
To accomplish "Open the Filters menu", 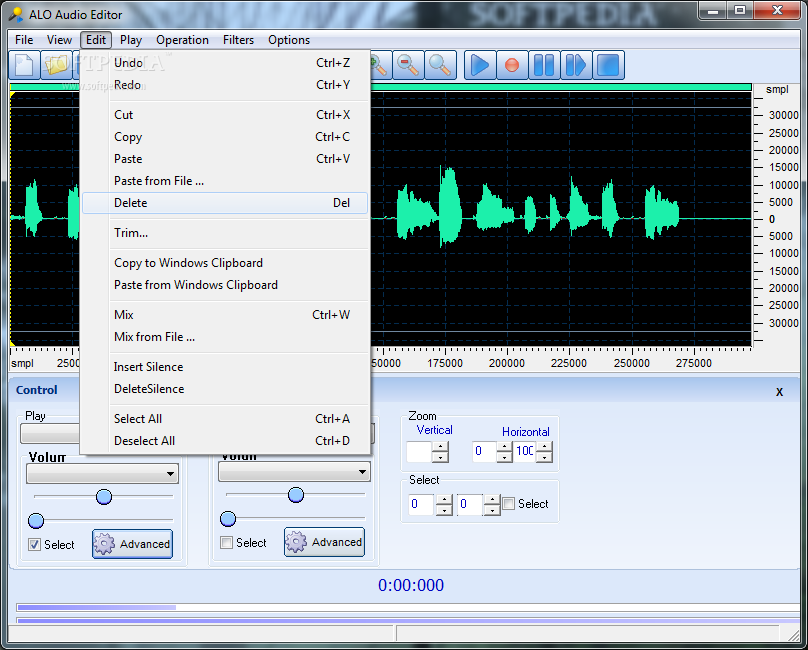I will pos(238,40).
